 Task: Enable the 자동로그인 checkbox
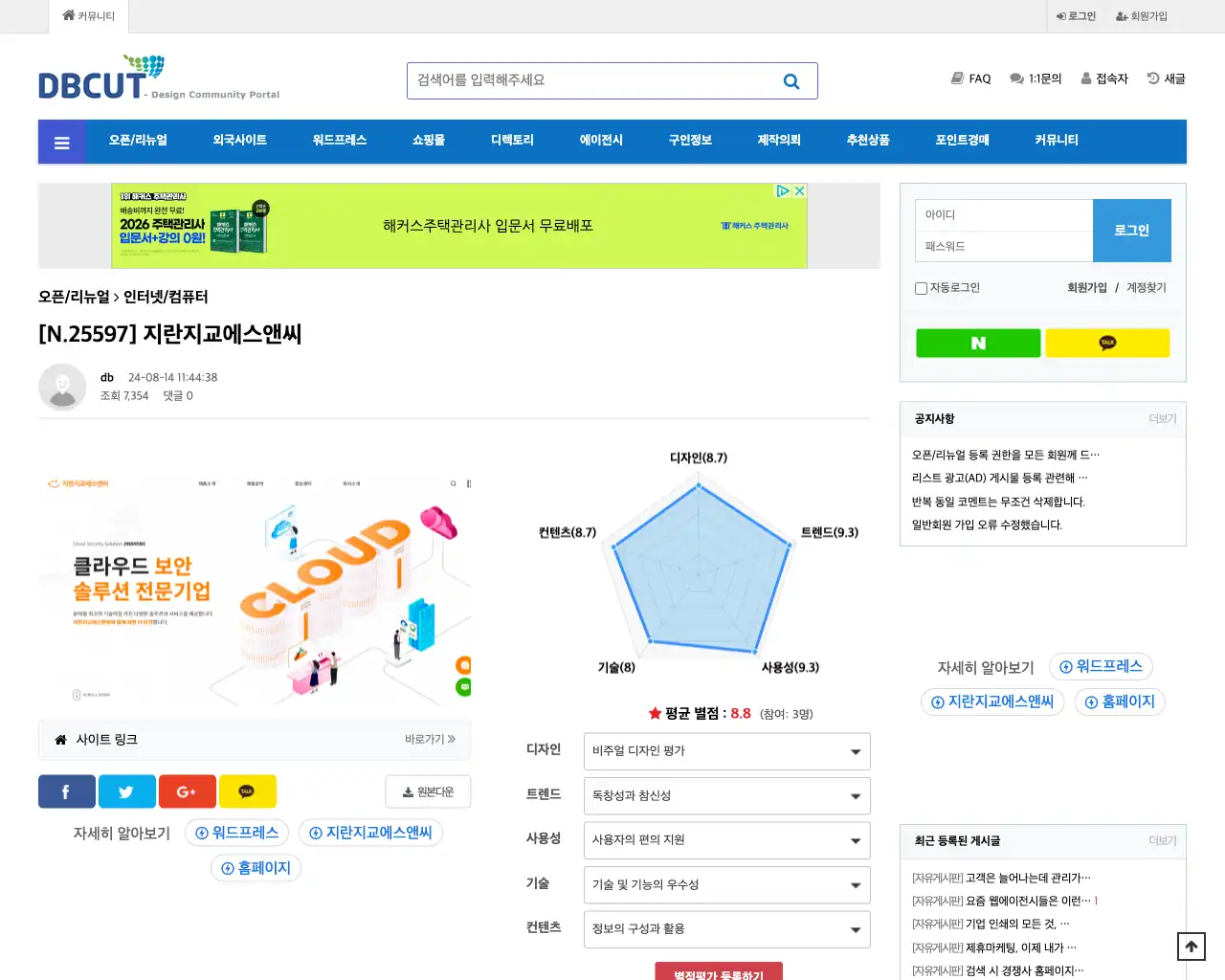pos(921,288)
